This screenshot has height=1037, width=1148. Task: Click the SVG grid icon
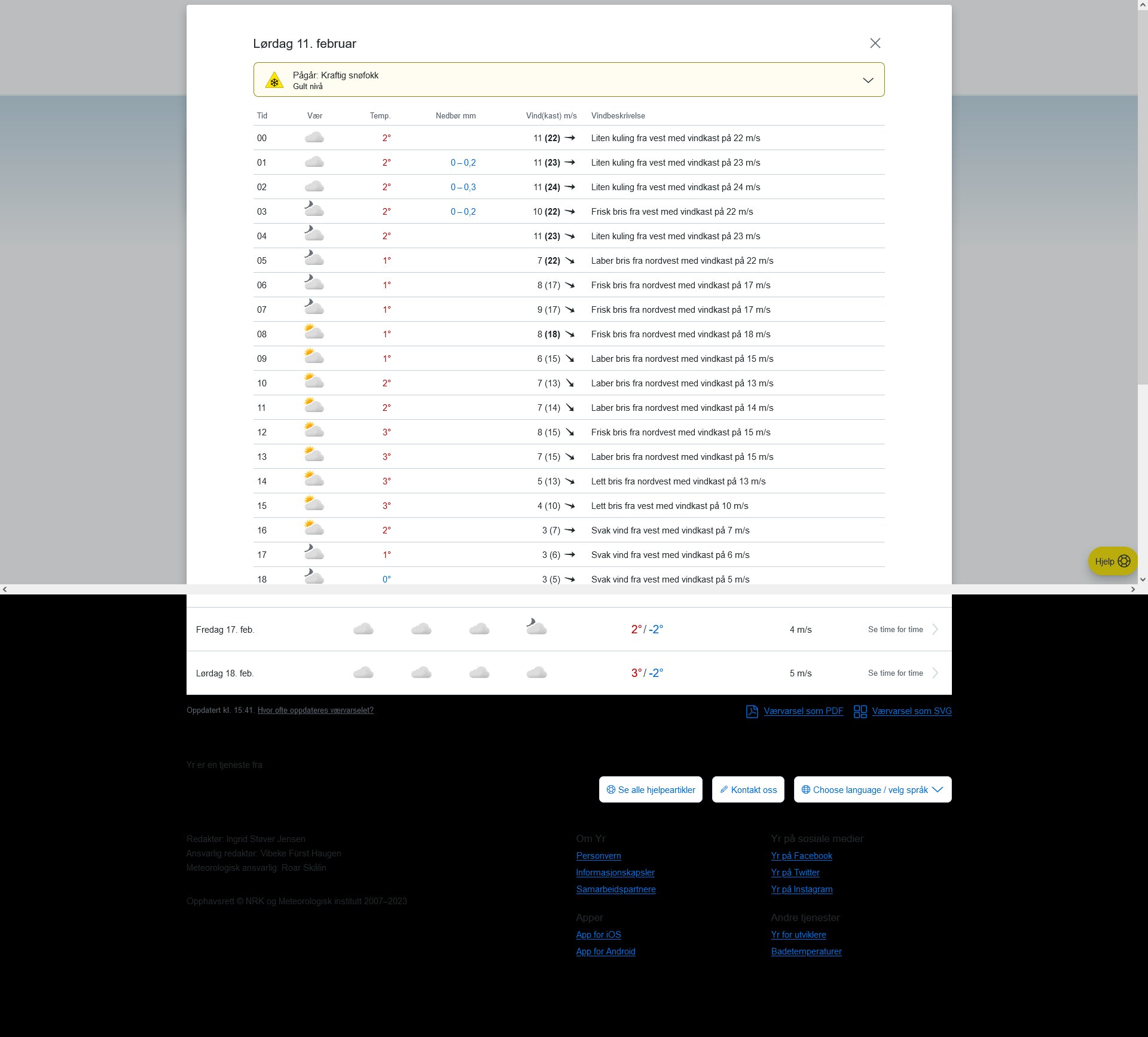(x=860, y=711)
